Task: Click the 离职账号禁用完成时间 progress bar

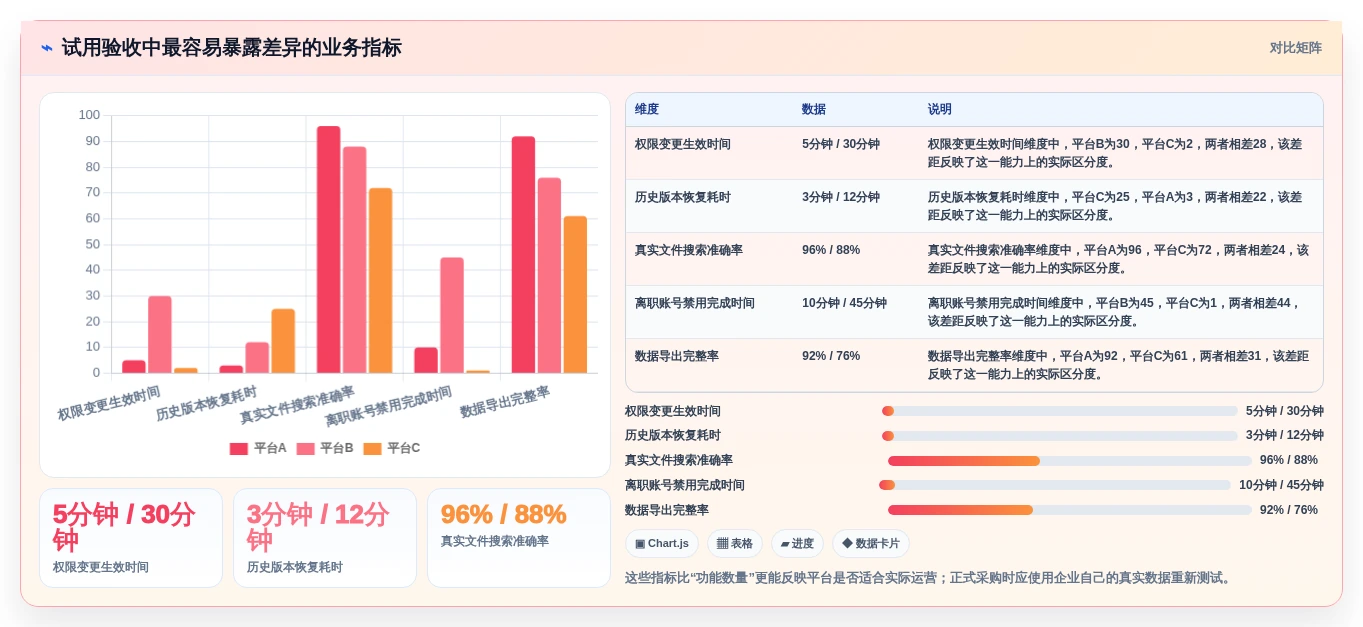Action: tap(1055, 485)
